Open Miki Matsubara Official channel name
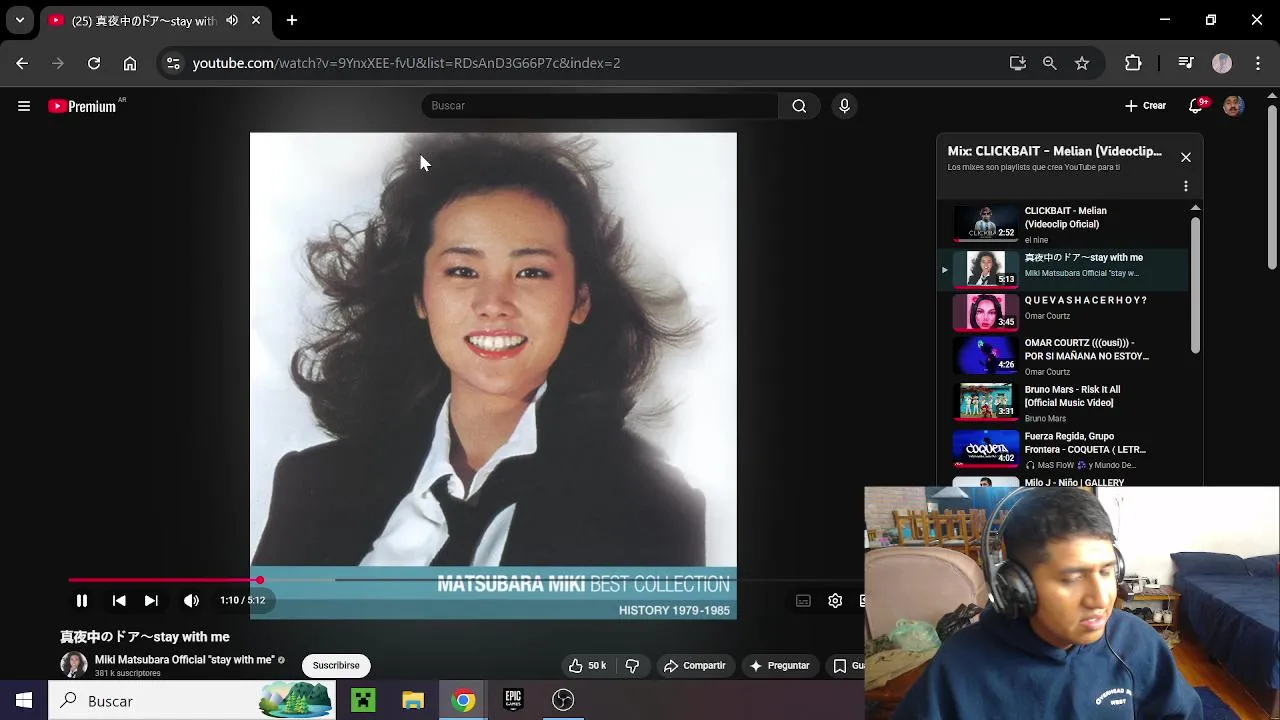 click(x=184, y=660)
